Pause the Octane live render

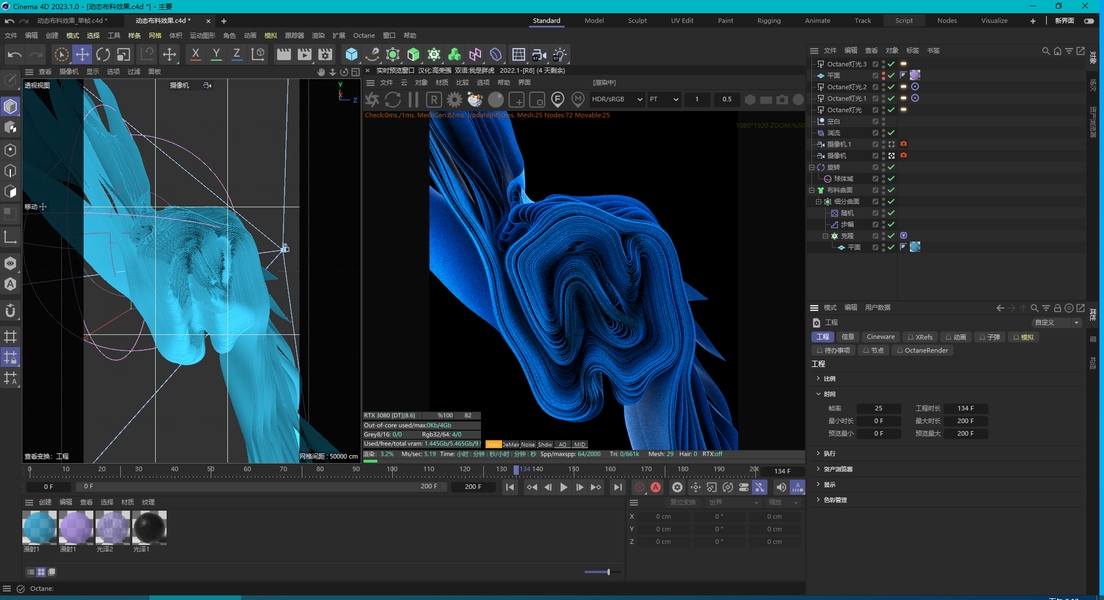(413, 99)
